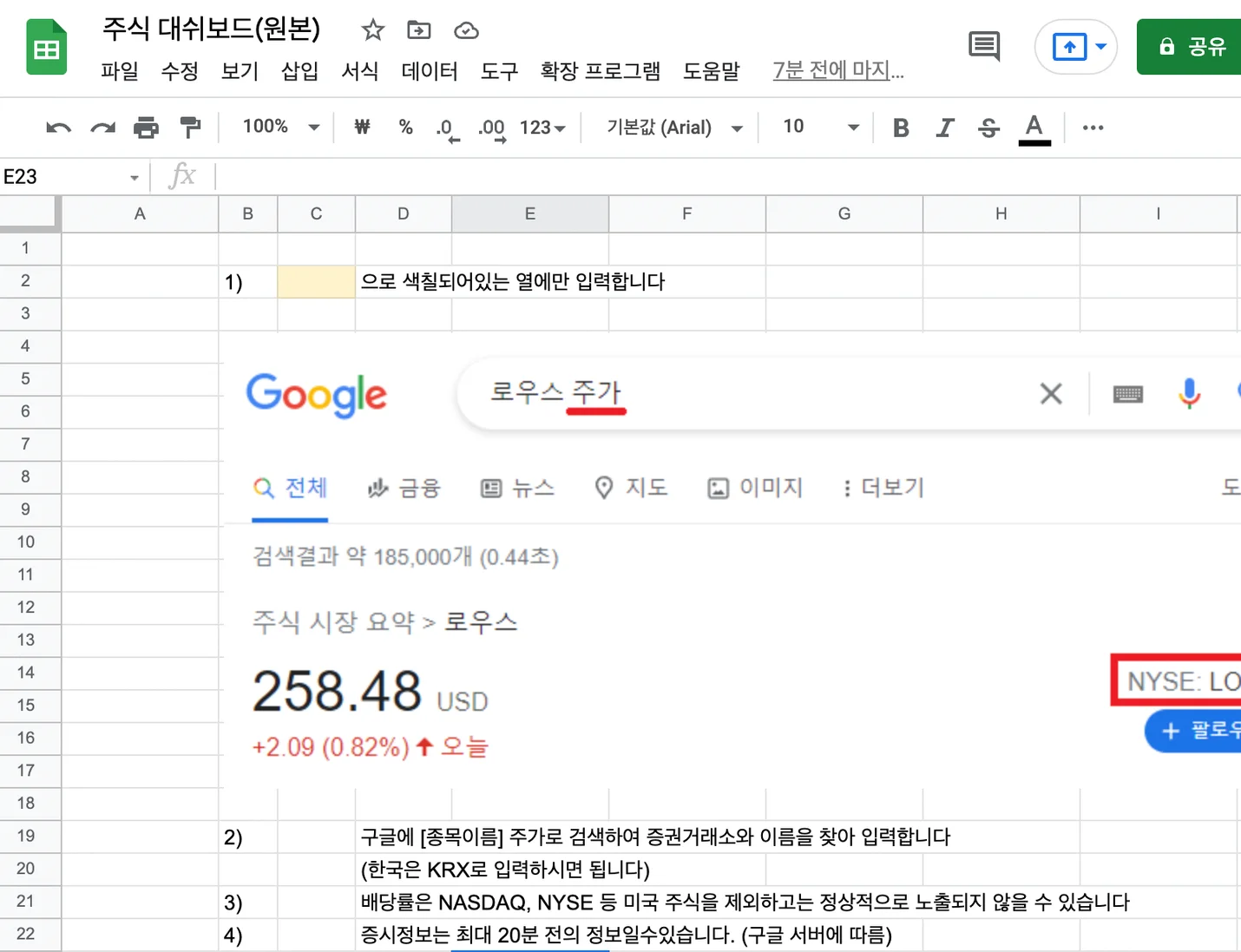
Task: Toggle italic formatting
Action: tap(944, 128)
